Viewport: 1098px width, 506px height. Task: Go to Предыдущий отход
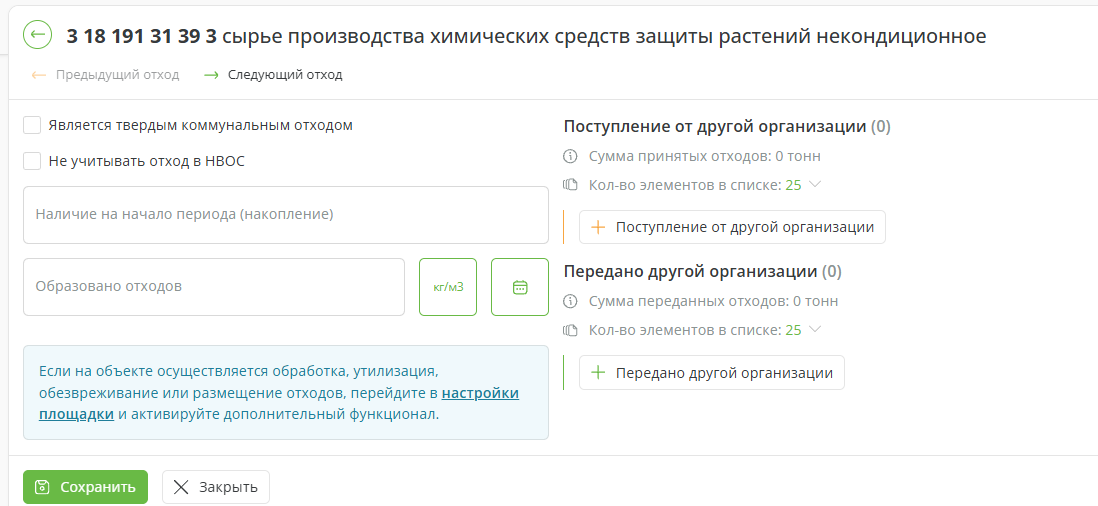pyautogui.click(x=105, y=75)
